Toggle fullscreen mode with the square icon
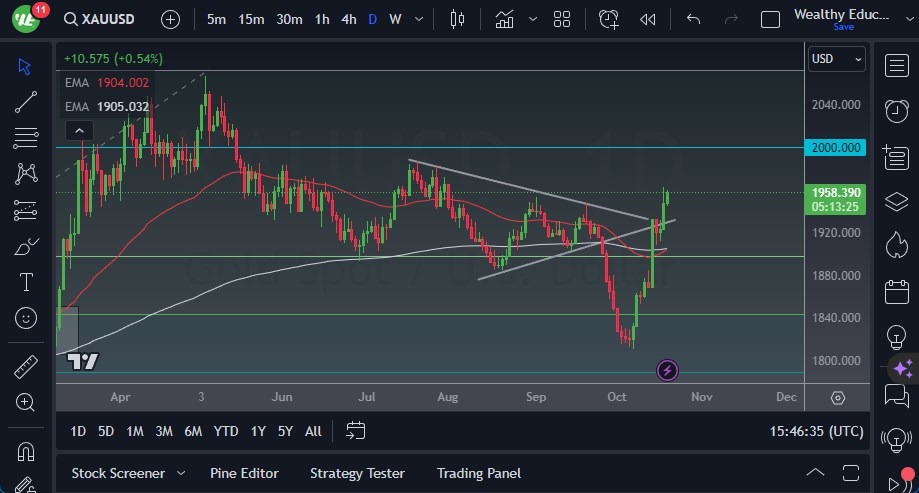Viewport: 919px width, 493px height. [770, 19]
